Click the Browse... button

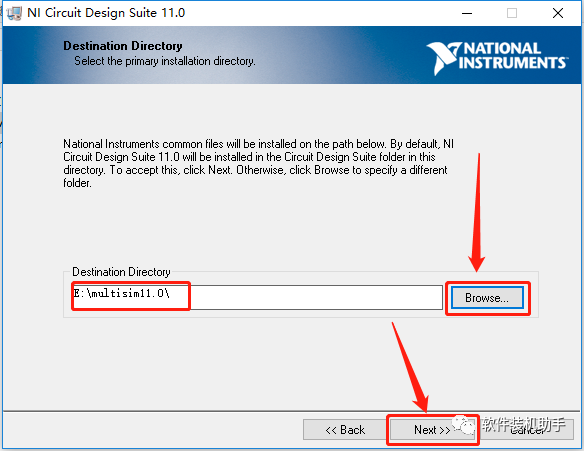click(487, 298)
